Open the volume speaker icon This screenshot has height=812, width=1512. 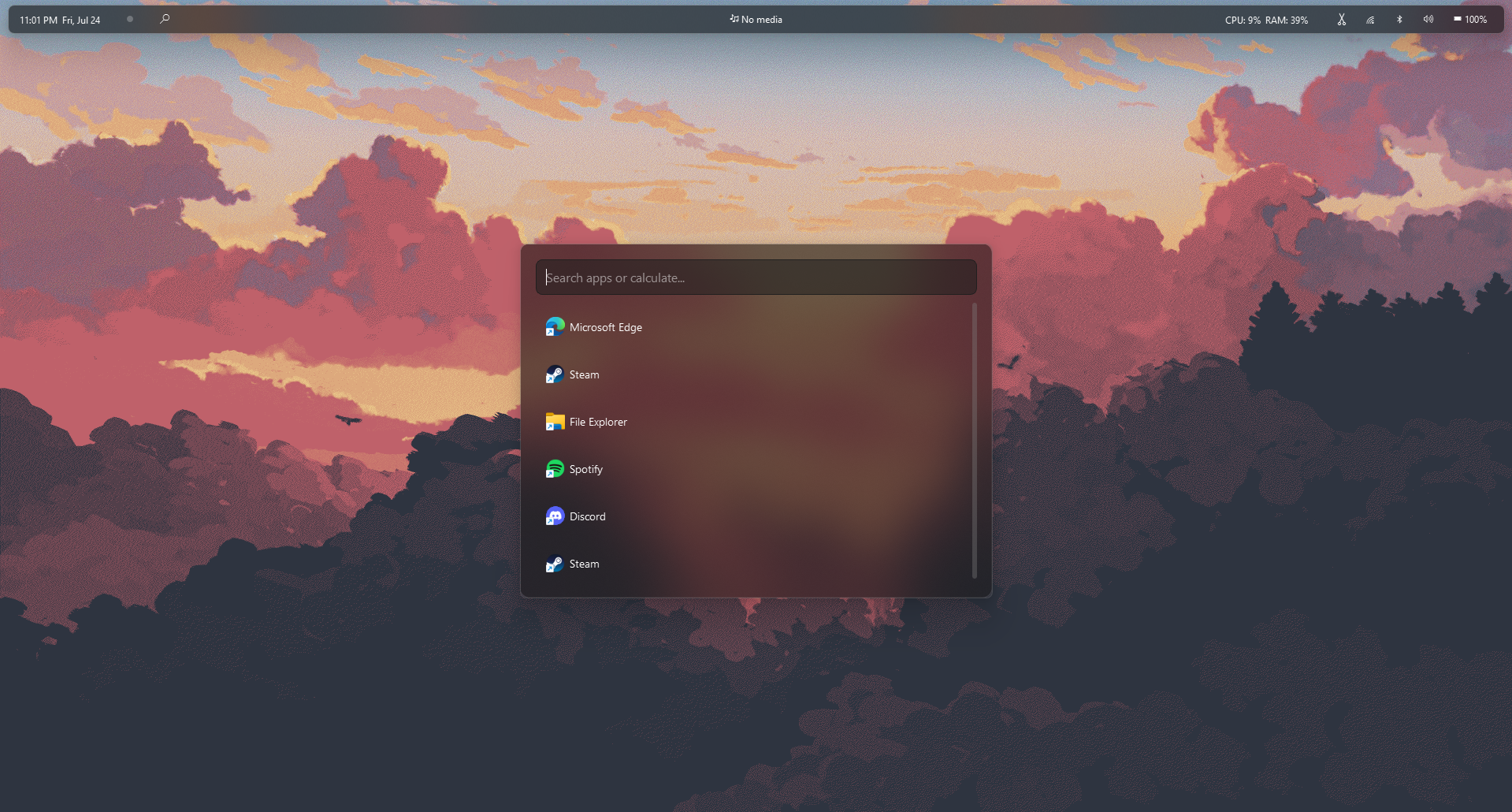coord(1428,20)
